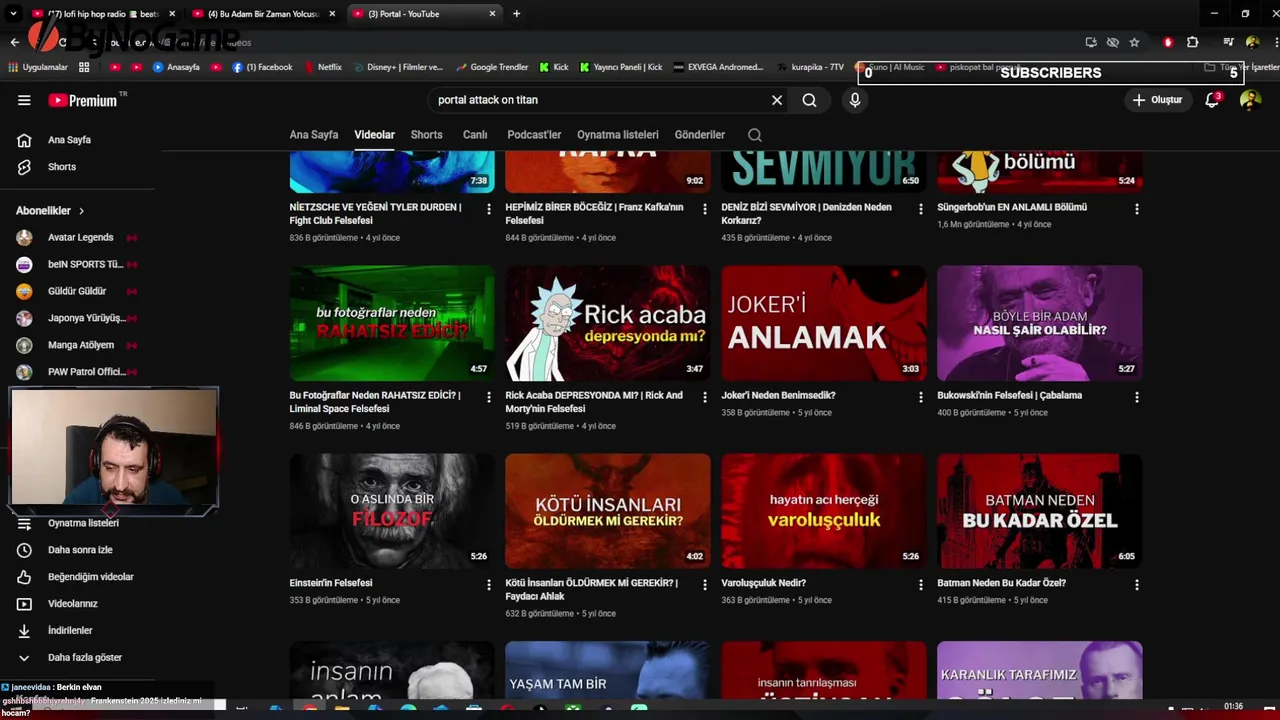1280x720 pixels.
Task: Open options for Kötü İnsanları ÖLDÜRMEK video
Action: (704, 585)
